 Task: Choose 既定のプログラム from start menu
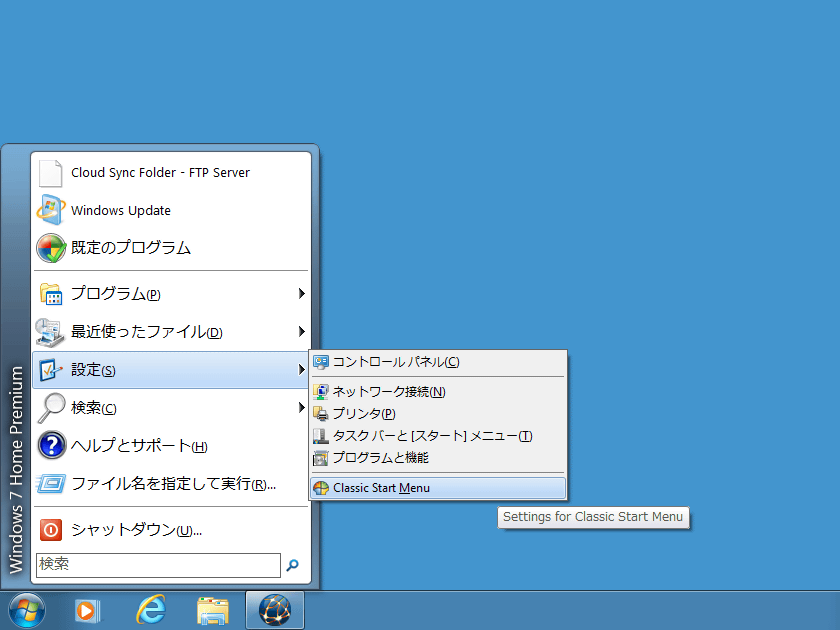tap(171, 248)
